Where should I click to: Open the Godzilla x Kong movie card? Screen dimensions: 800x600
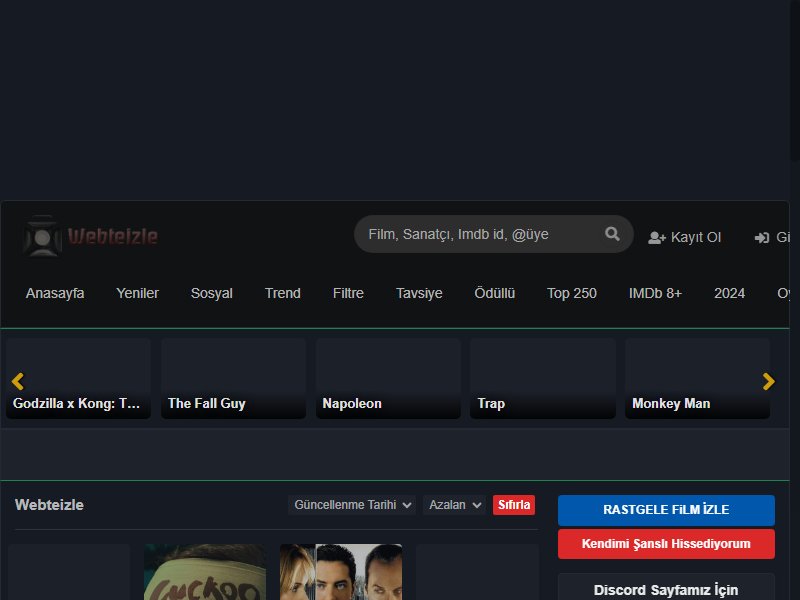point(79,378)
